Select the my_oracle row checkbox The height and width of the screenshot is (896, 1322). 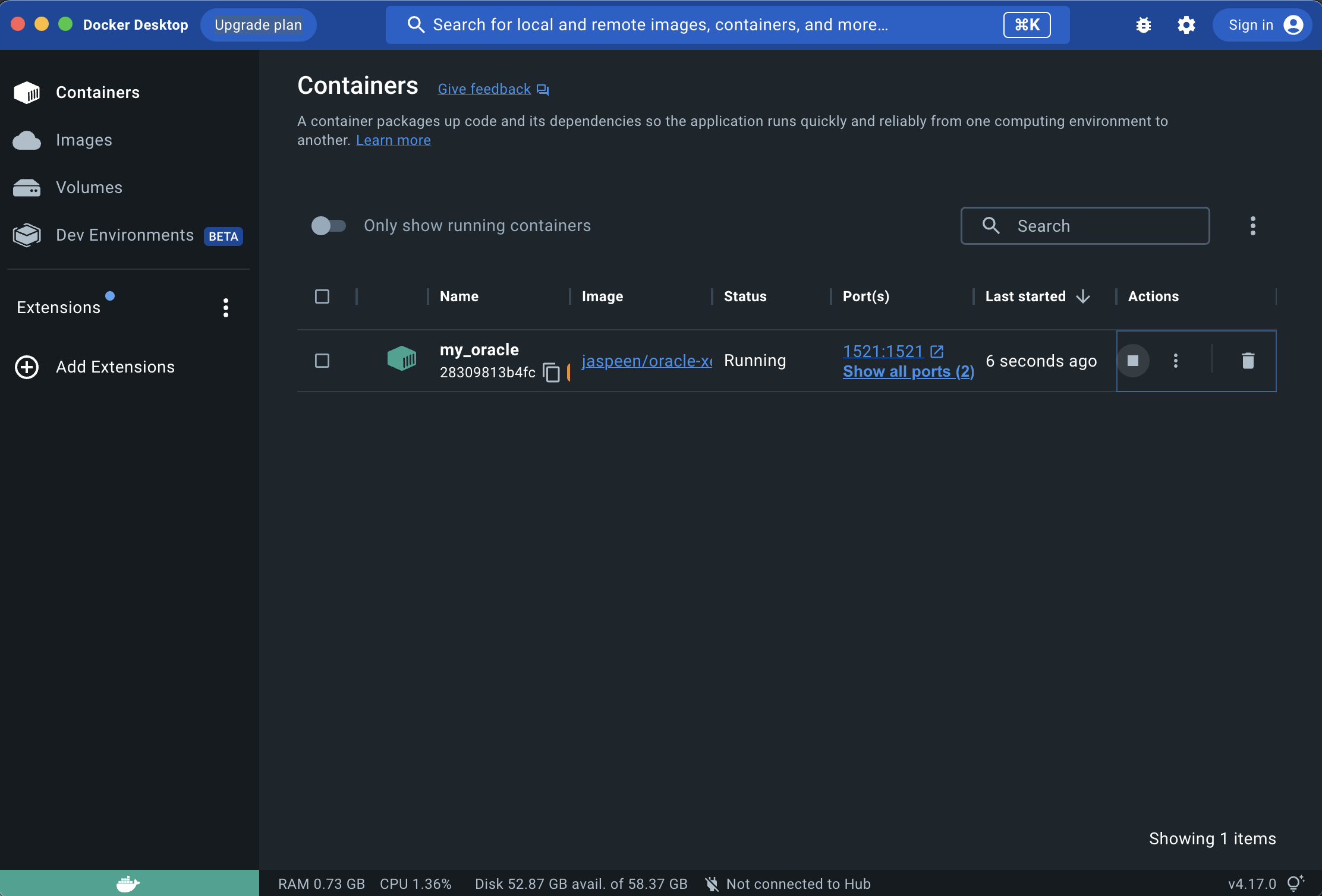tap(322, 361)
